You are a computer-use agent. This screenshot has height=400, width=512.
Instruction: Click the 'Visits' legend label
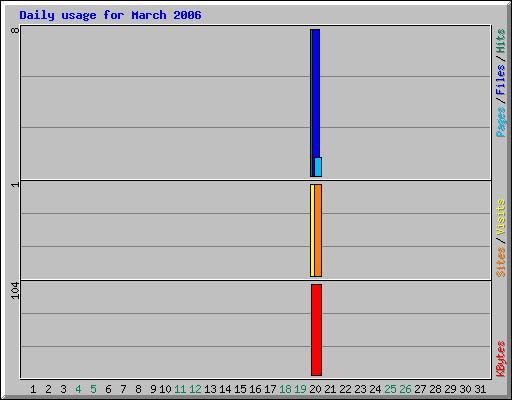(x=500, y=217)
